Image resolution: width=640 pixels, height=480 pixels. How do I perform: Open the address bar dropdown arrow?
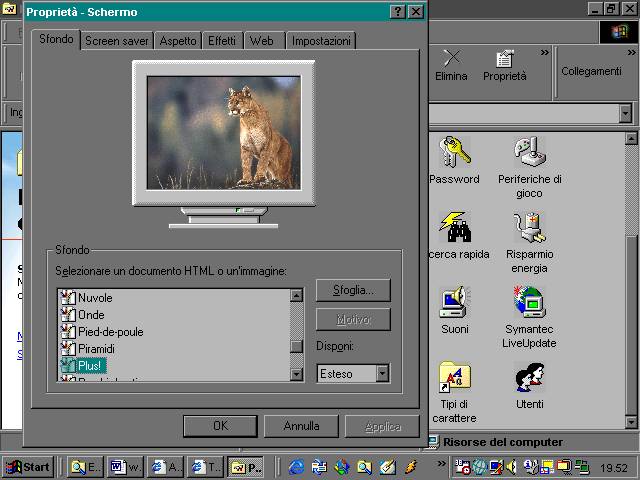(625, 113)
